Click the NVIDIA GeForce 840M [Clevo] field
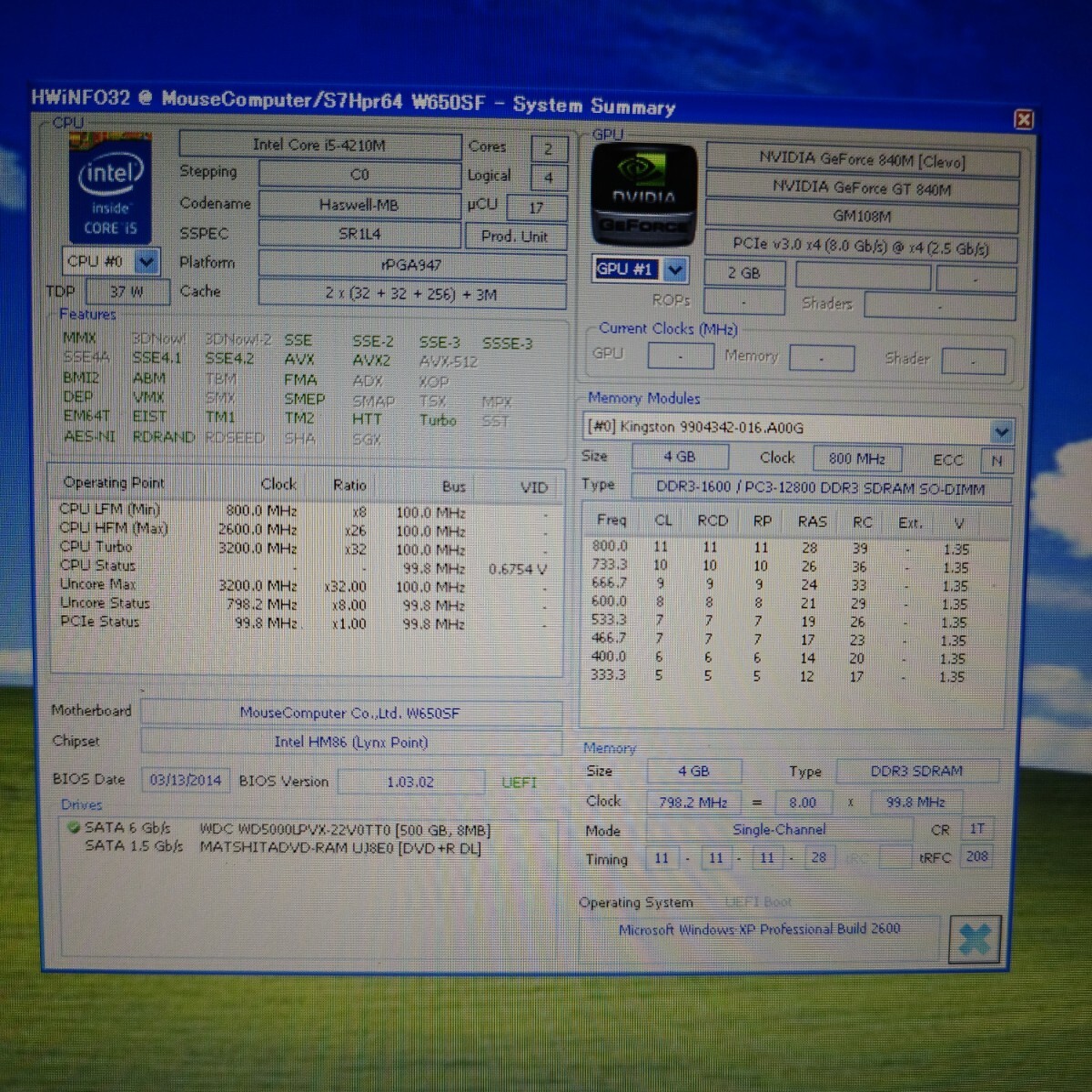Screen dimensions: 1092x1092 [x=862, y=160]
